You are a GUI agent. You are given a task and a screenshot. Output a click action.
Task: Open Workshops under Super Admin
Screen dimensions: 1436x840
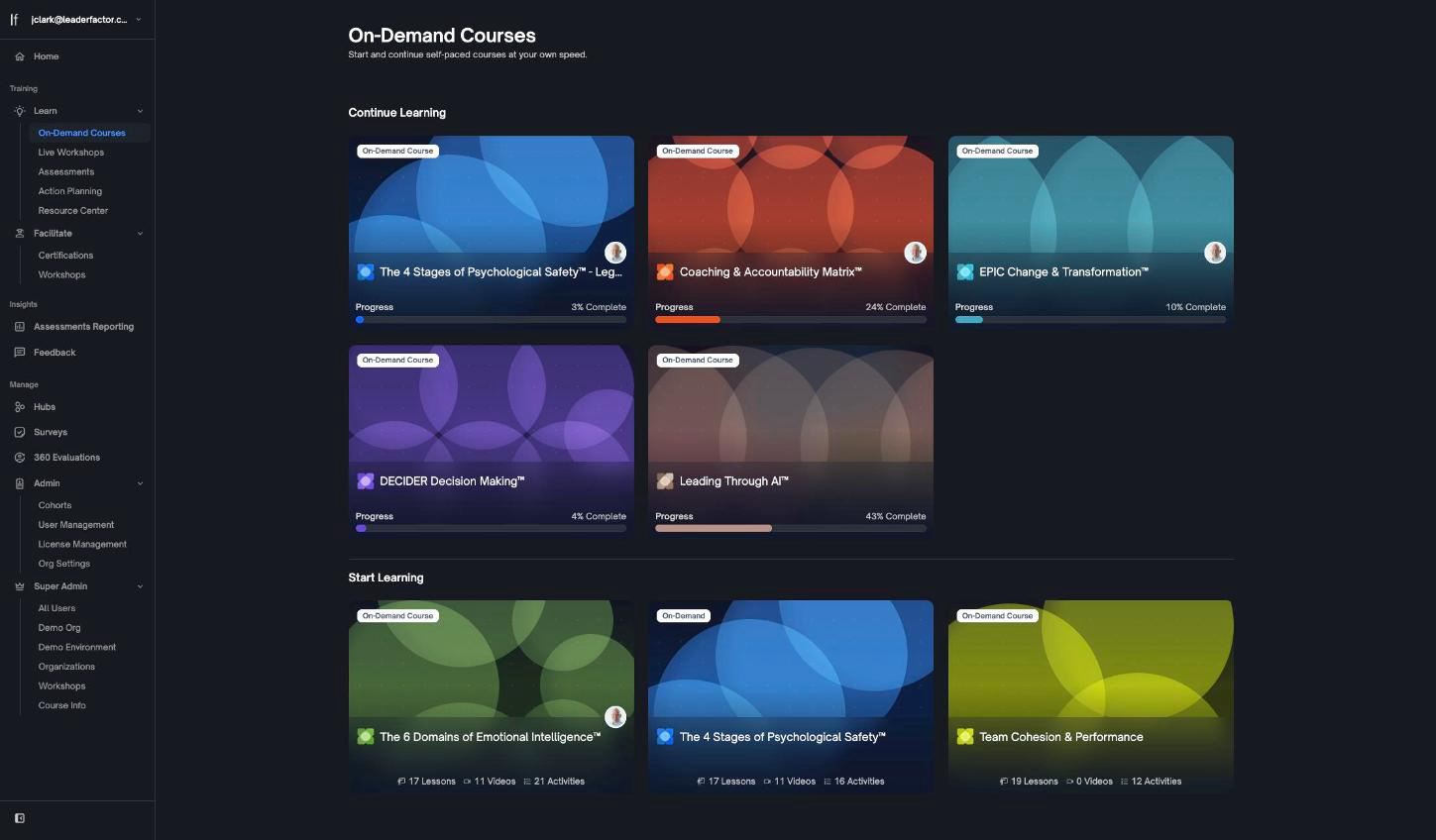pyautogui.click(x=61, y=686)
